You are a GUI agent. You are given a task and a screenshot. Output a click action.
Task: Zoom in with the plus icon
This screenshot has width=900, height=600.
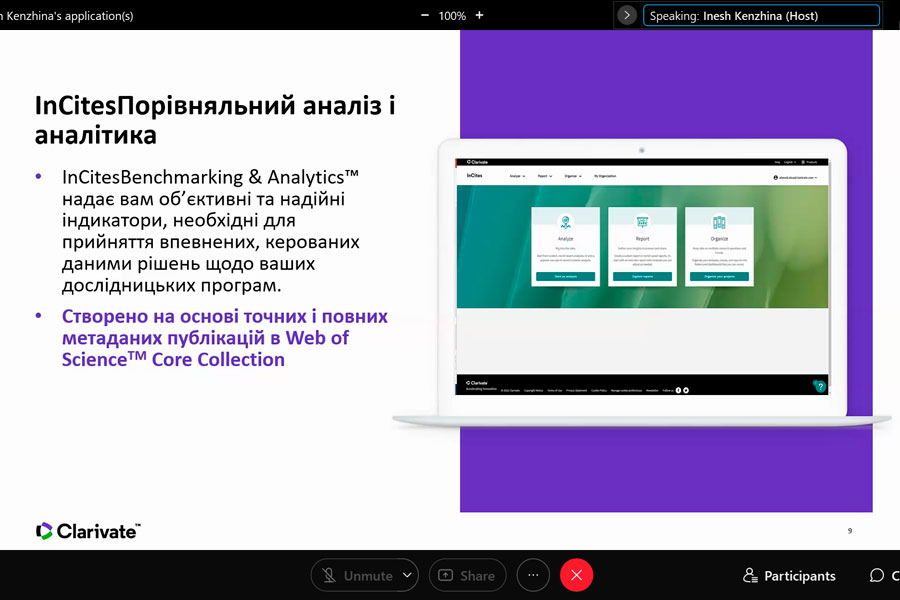click(480, 15)
